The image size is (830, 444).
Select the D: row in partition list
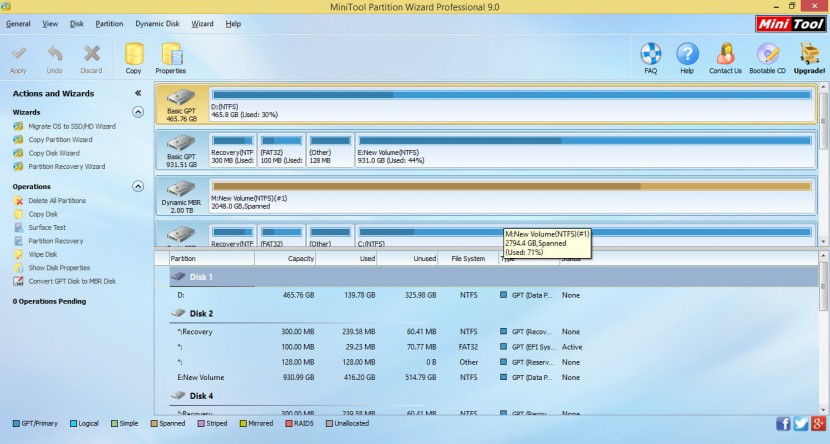point(487,295)
